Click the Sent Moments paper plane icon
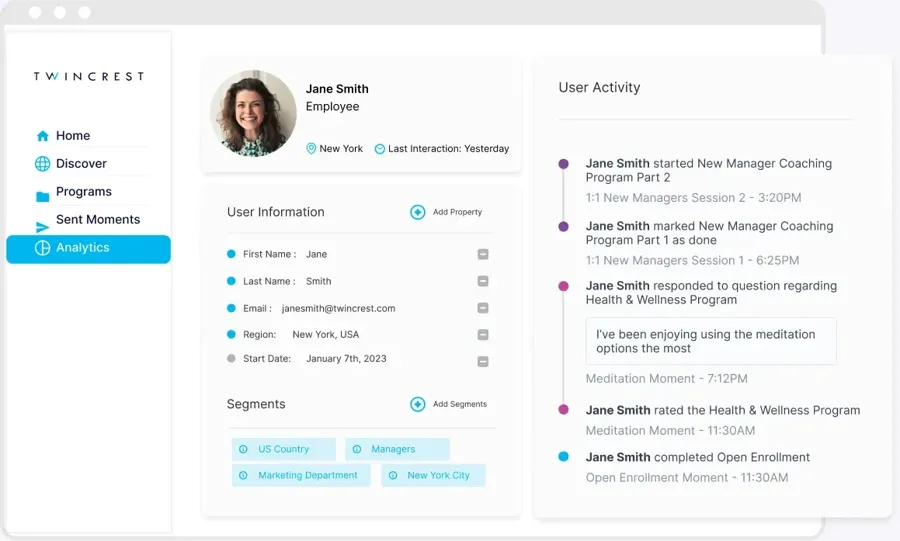Screen dimensions: 900x541 pos(42,227)
